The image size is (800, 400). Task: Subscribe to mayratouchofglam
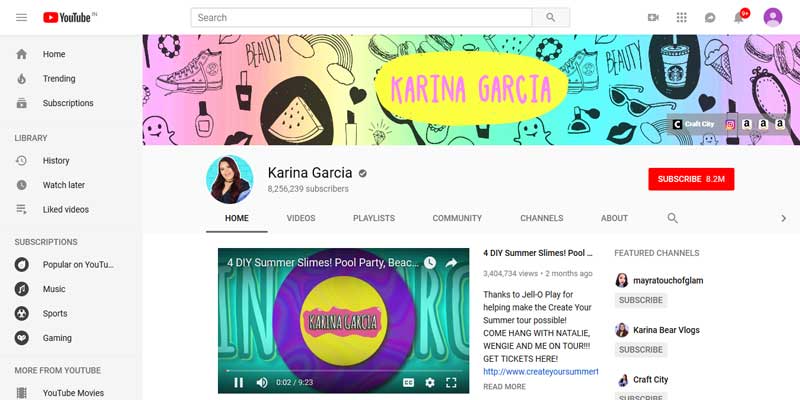[641, 300]
